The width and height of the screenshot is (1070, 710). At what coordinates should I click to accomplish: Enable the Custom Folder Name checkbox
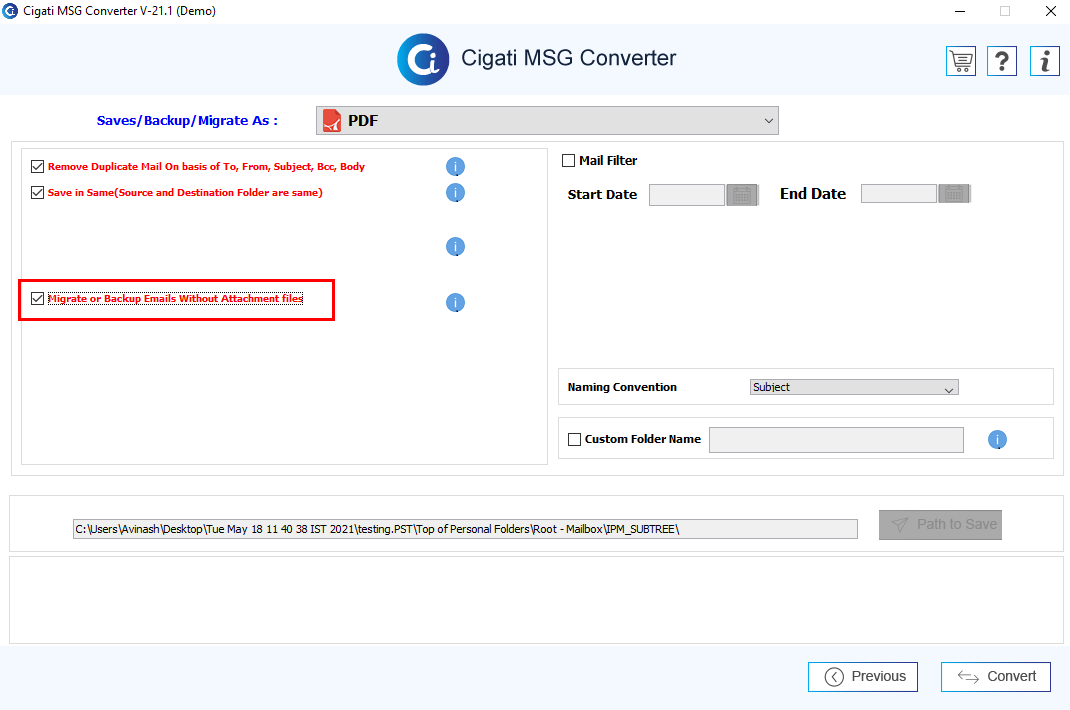tap(575, 440)
